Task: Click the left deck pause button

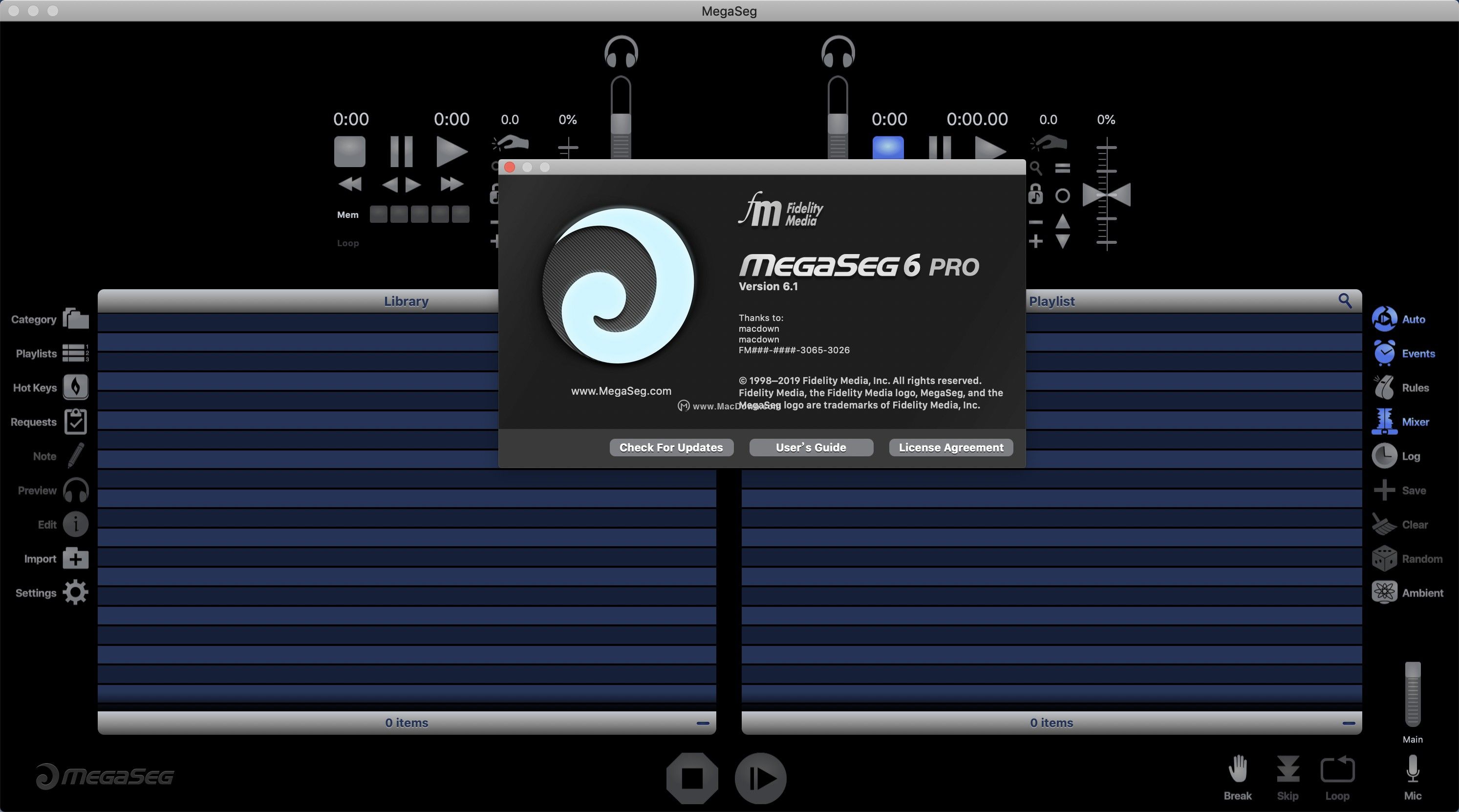Action: pos(401,151)
